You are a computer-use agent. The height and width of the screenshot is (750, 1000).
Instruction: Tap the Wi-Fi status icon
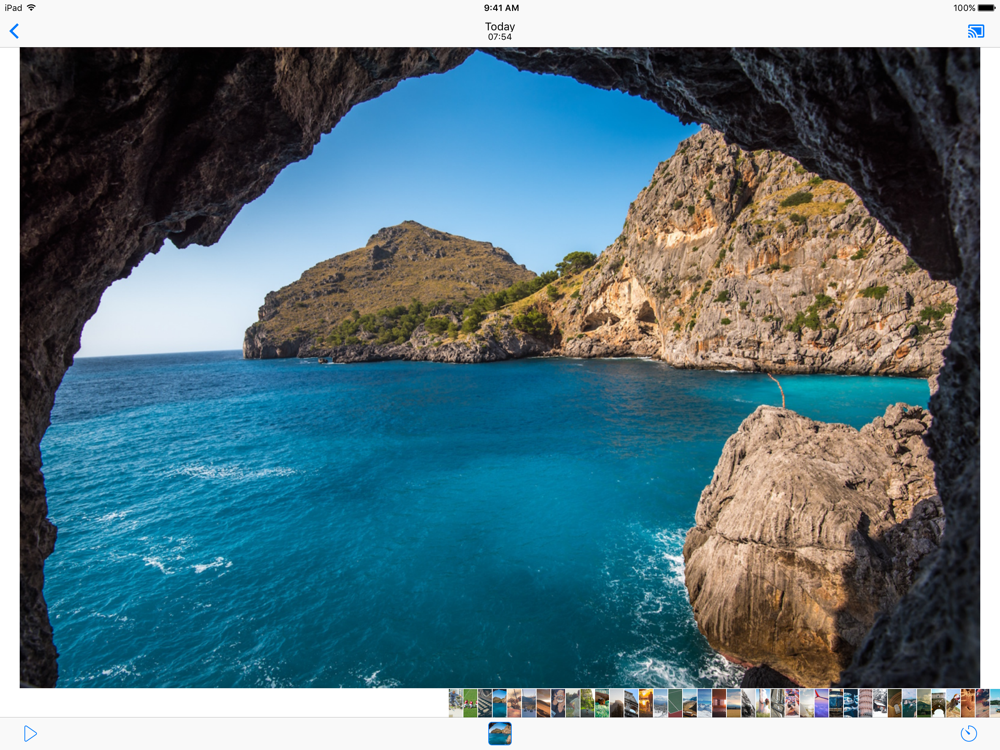[31, 8]
